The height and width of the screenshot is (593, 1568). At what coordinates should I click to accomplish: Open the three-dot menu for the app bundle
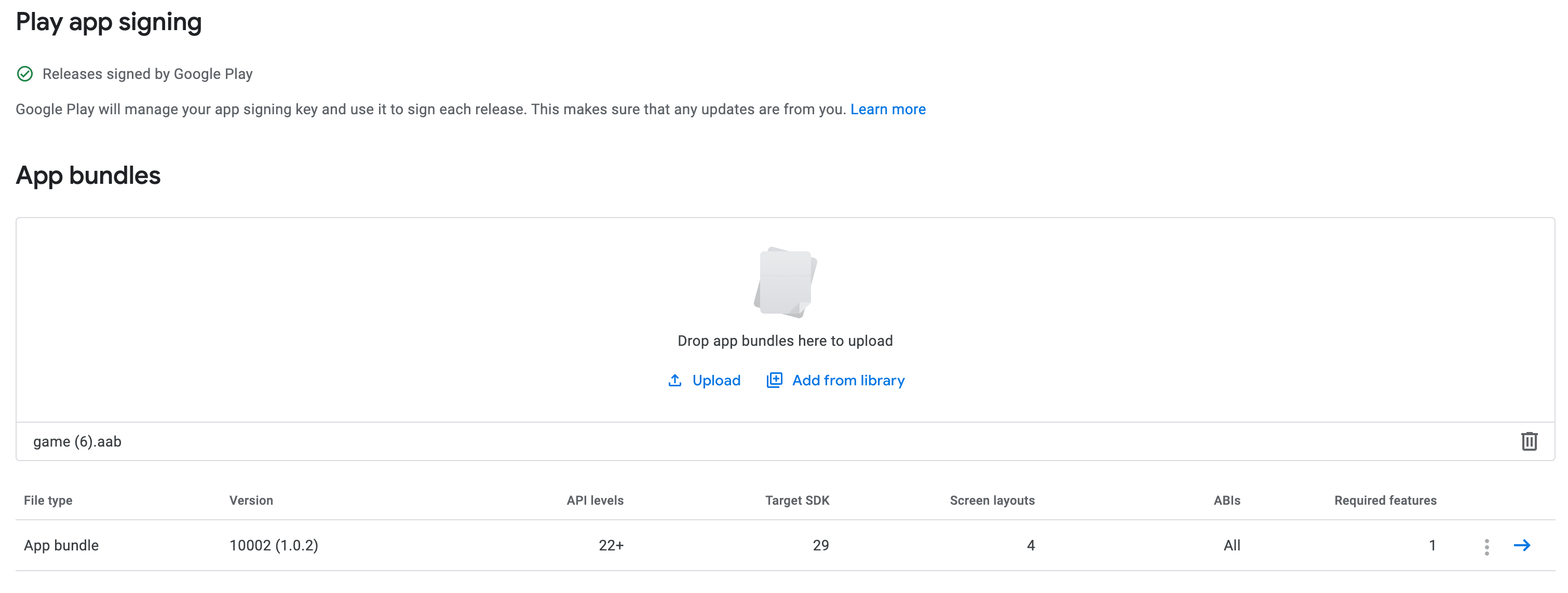coord(1486,546)
